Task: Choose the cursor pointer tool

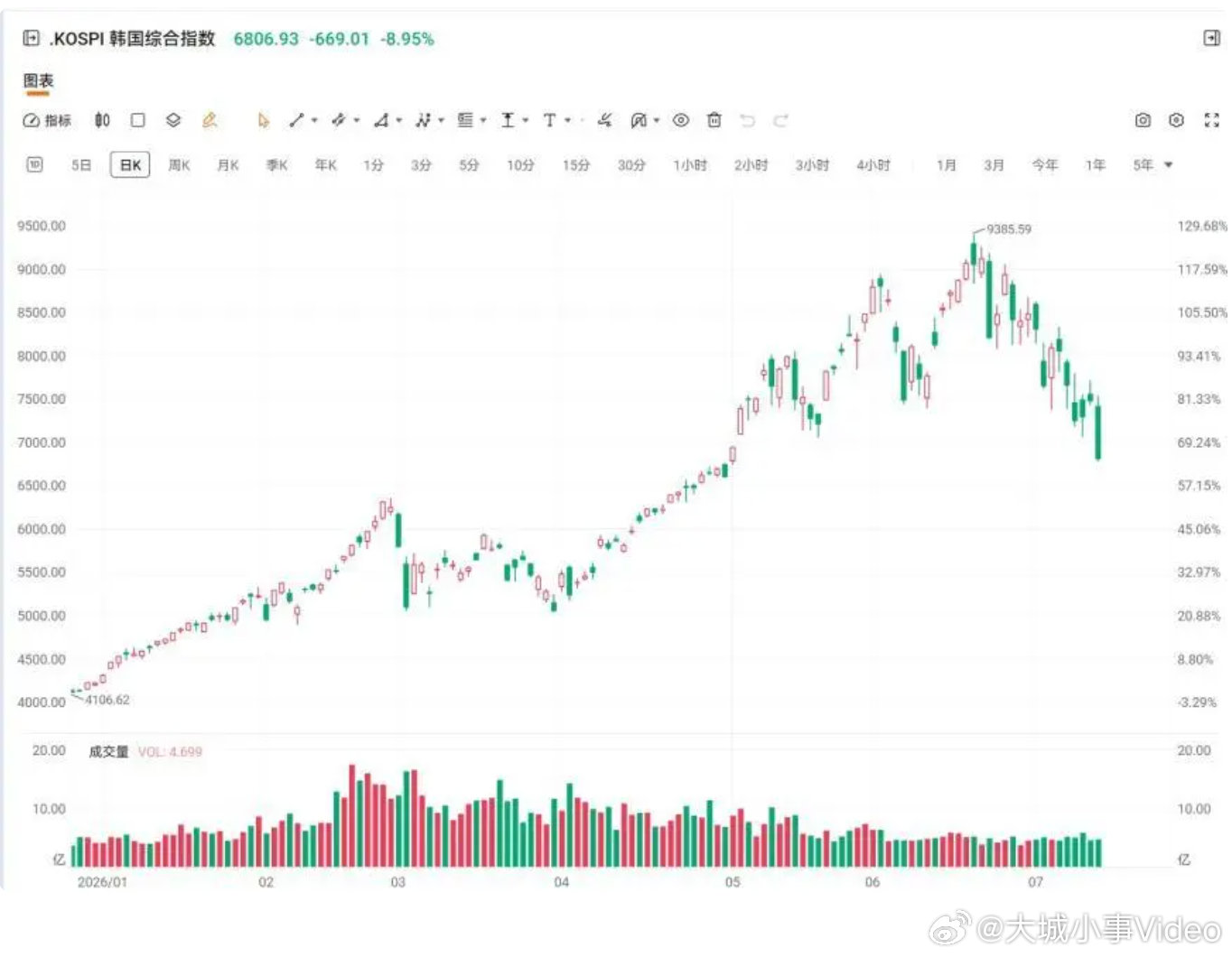Action: pyautogui.click(x=263, y=120)
